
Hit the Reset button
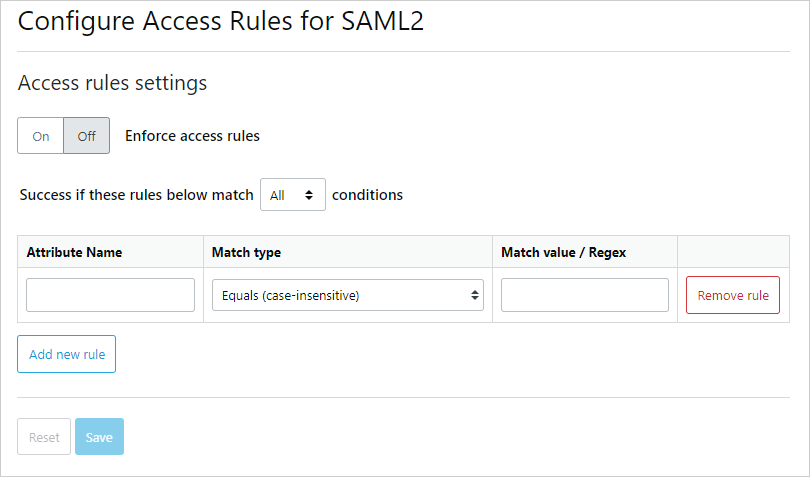click(44, 437)
